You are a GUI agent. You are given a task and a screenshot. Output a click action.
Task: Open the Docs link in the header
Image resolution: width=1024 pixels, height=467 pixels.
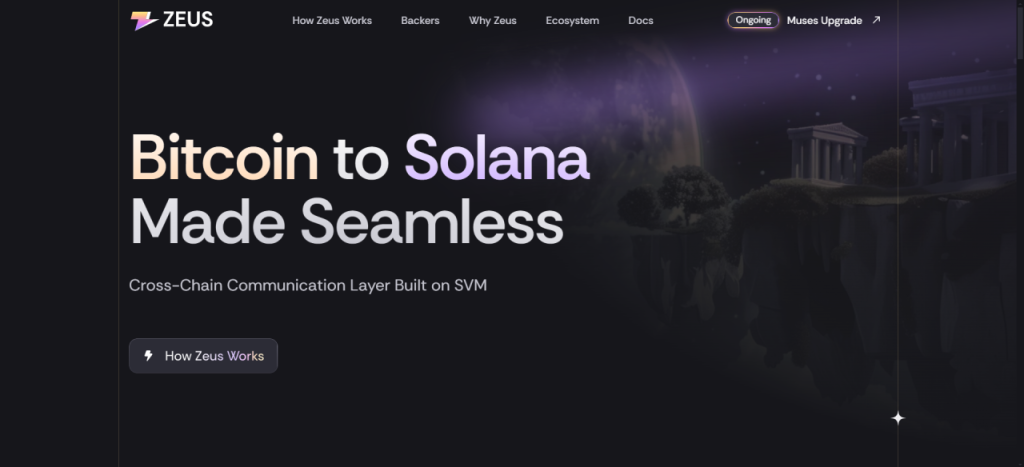click(641, 21)
